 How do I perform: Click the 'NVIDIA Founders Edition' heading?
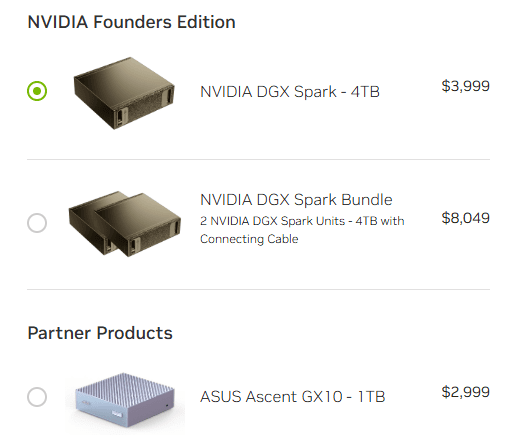click(x=131, y=22)
